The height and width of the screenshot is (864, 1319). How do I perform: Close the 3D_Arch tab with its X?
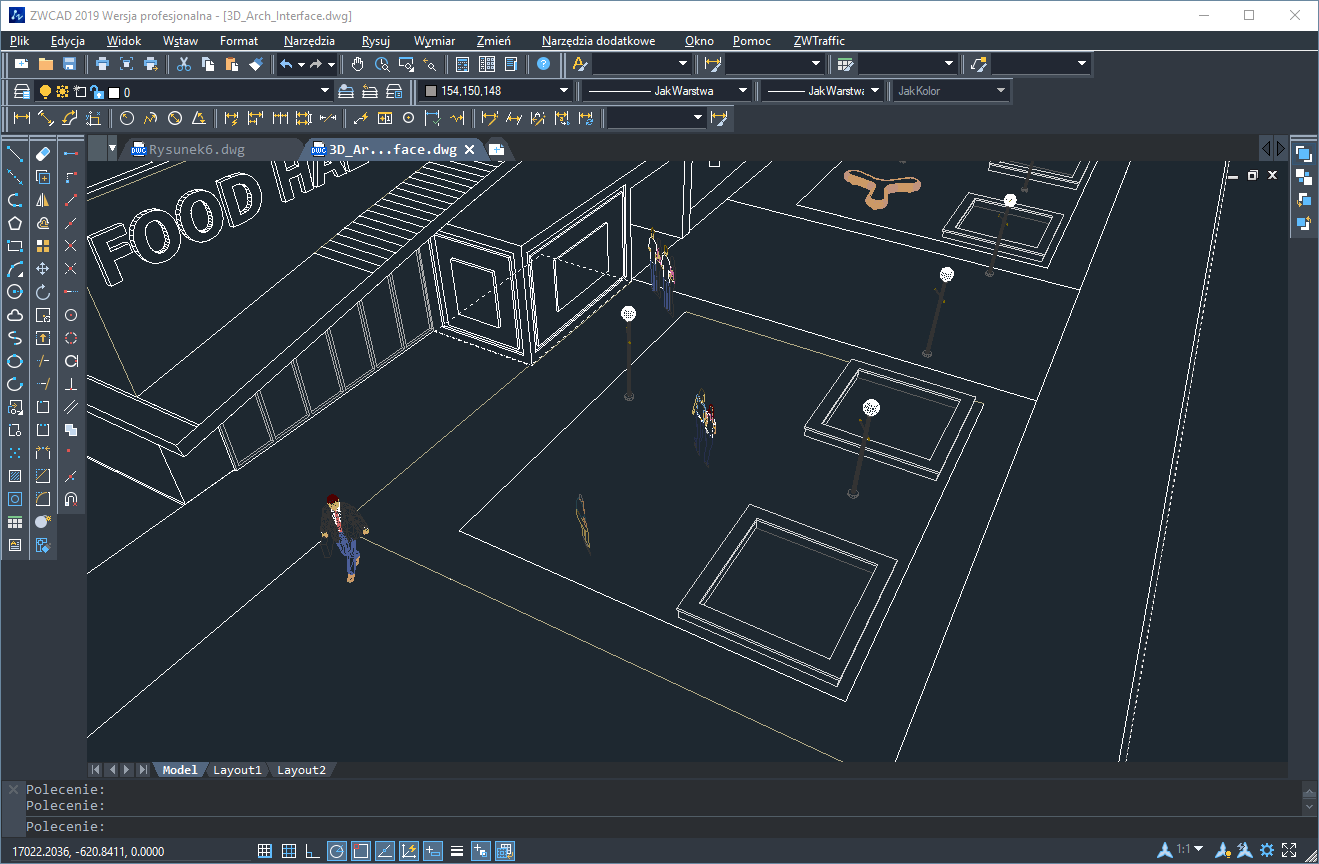470,148
